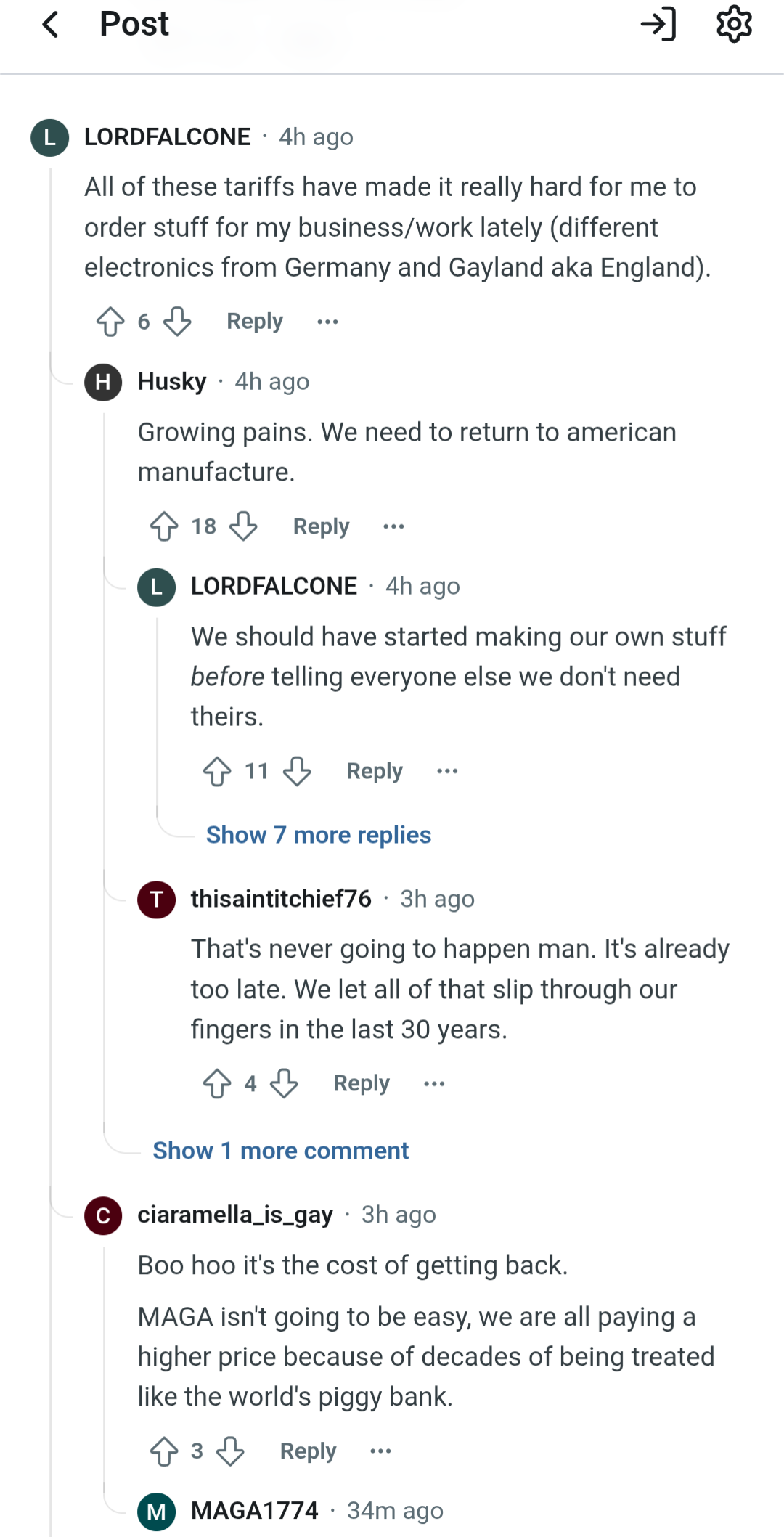Downvote ciaramella_is_gay's MAGA comment
The image size is (784, 1537).
(x=230, y=1451)
